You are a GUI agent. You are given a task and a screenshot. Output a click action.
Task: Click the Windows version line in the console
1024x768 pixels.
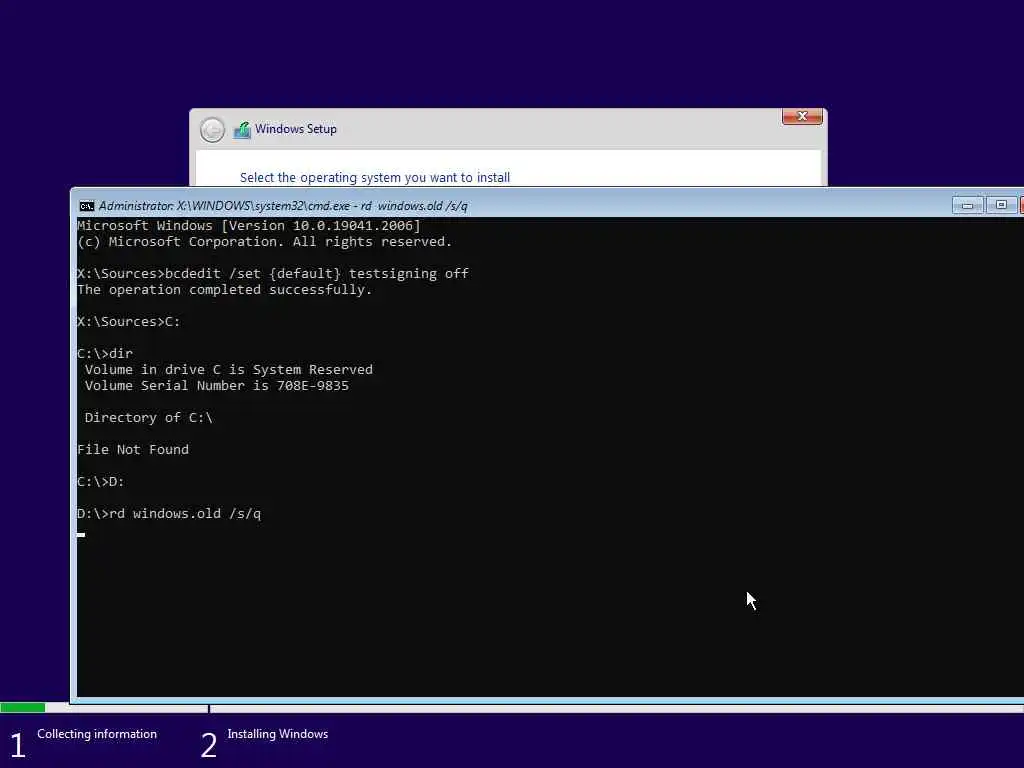pos(249,225)
